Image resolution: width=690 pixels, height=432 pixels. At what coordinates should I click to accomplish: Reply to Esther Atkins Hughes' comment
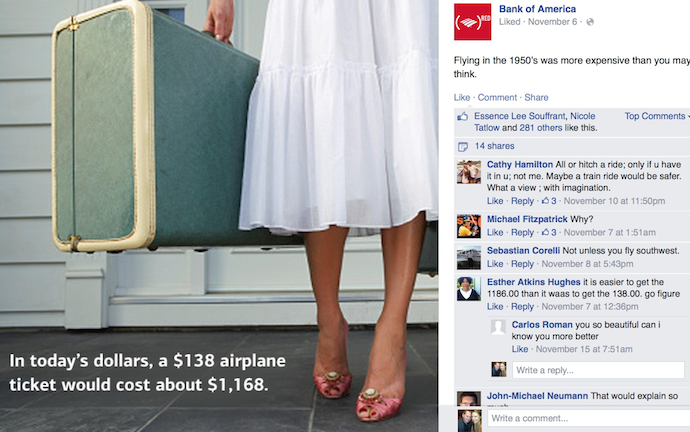pyautogui.click(x=522, y=307)
